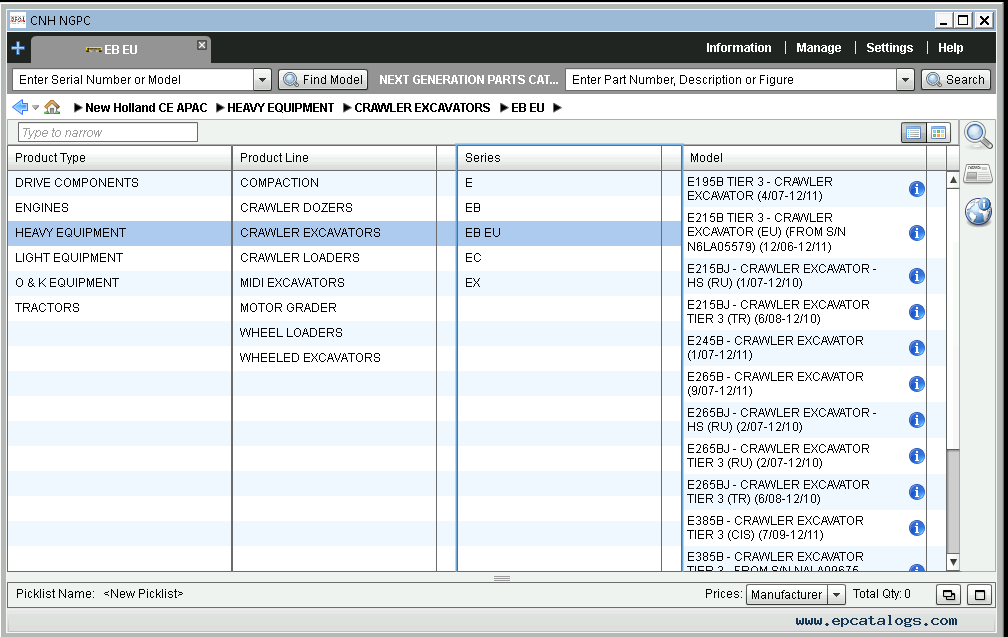The image size is (1008, 637).
Task: Select MIDI EXCAVATORS product line
Action: point(334,283)
